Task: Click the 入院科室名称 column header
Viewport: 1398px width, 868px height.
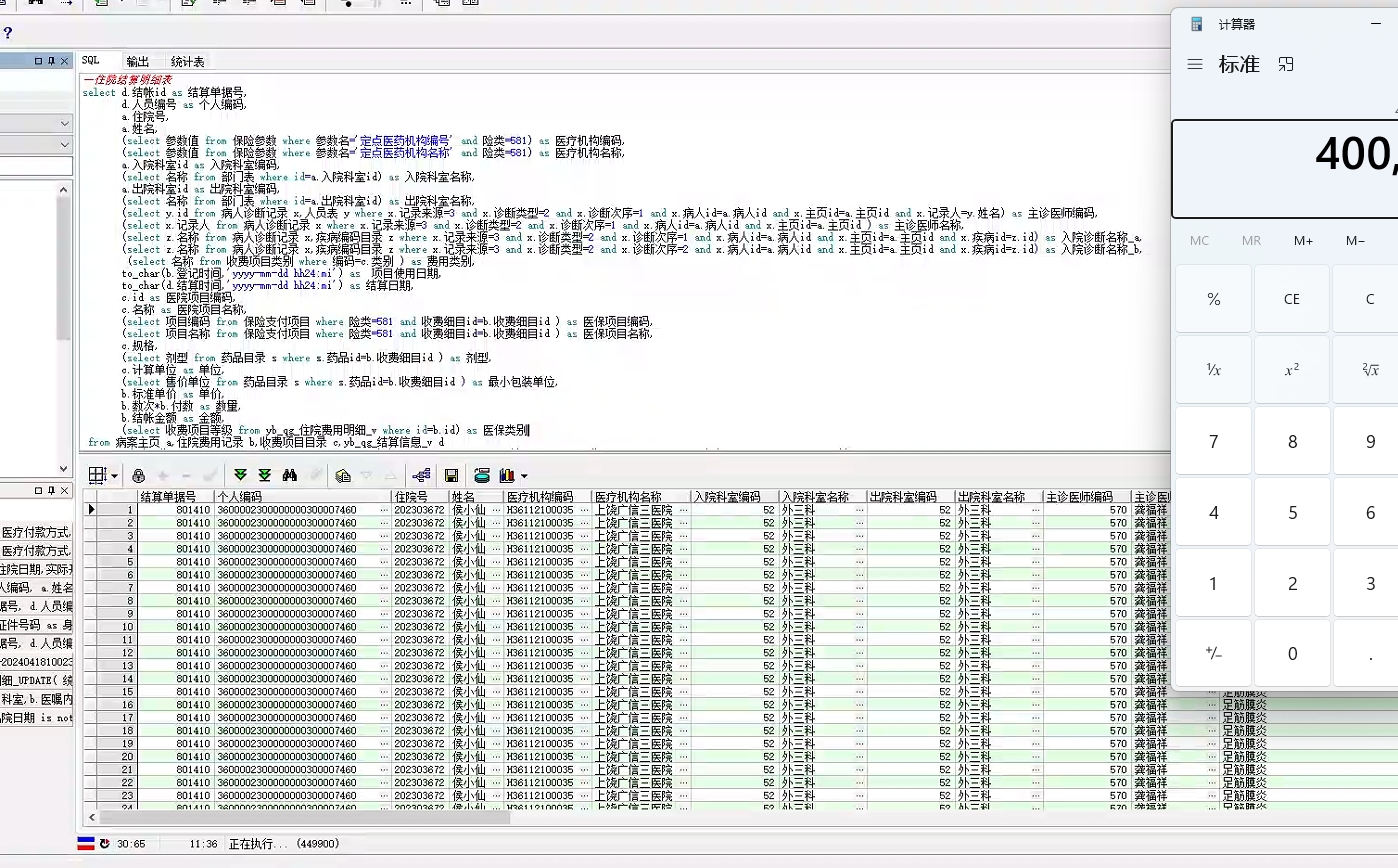Action: click(822, 496)
